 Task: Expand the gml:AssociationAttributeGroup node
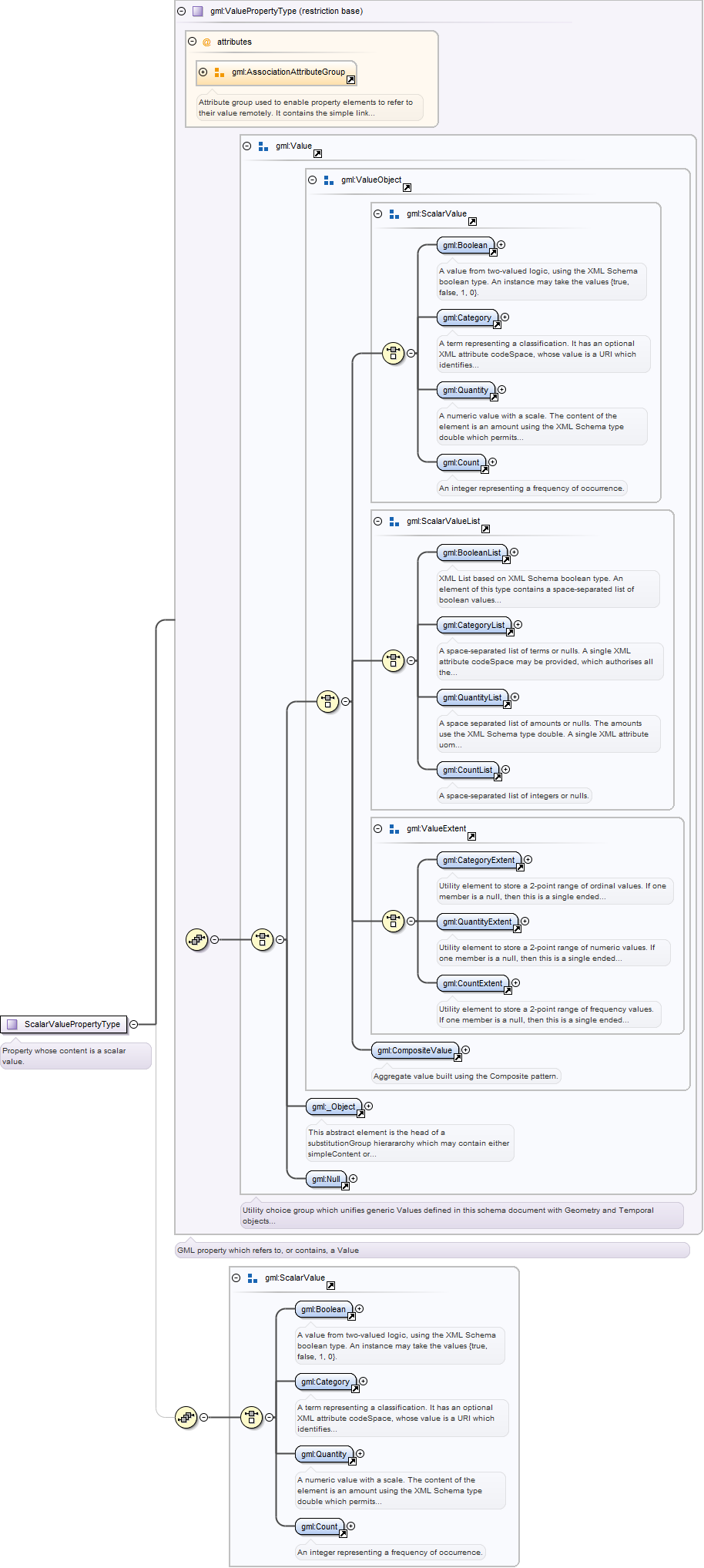coord(203,72)
